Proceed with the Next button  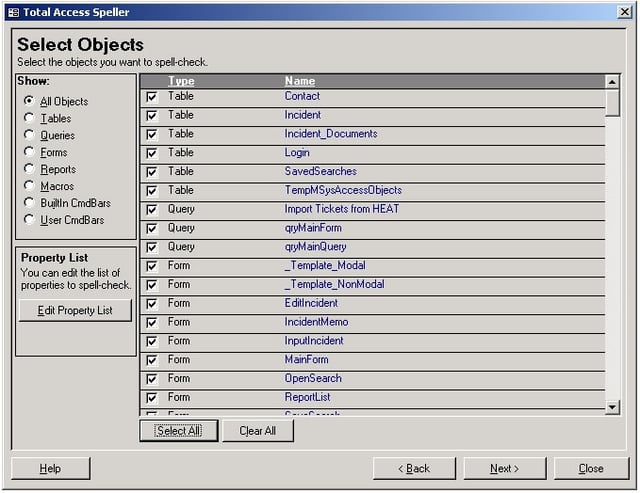[505, 468]
